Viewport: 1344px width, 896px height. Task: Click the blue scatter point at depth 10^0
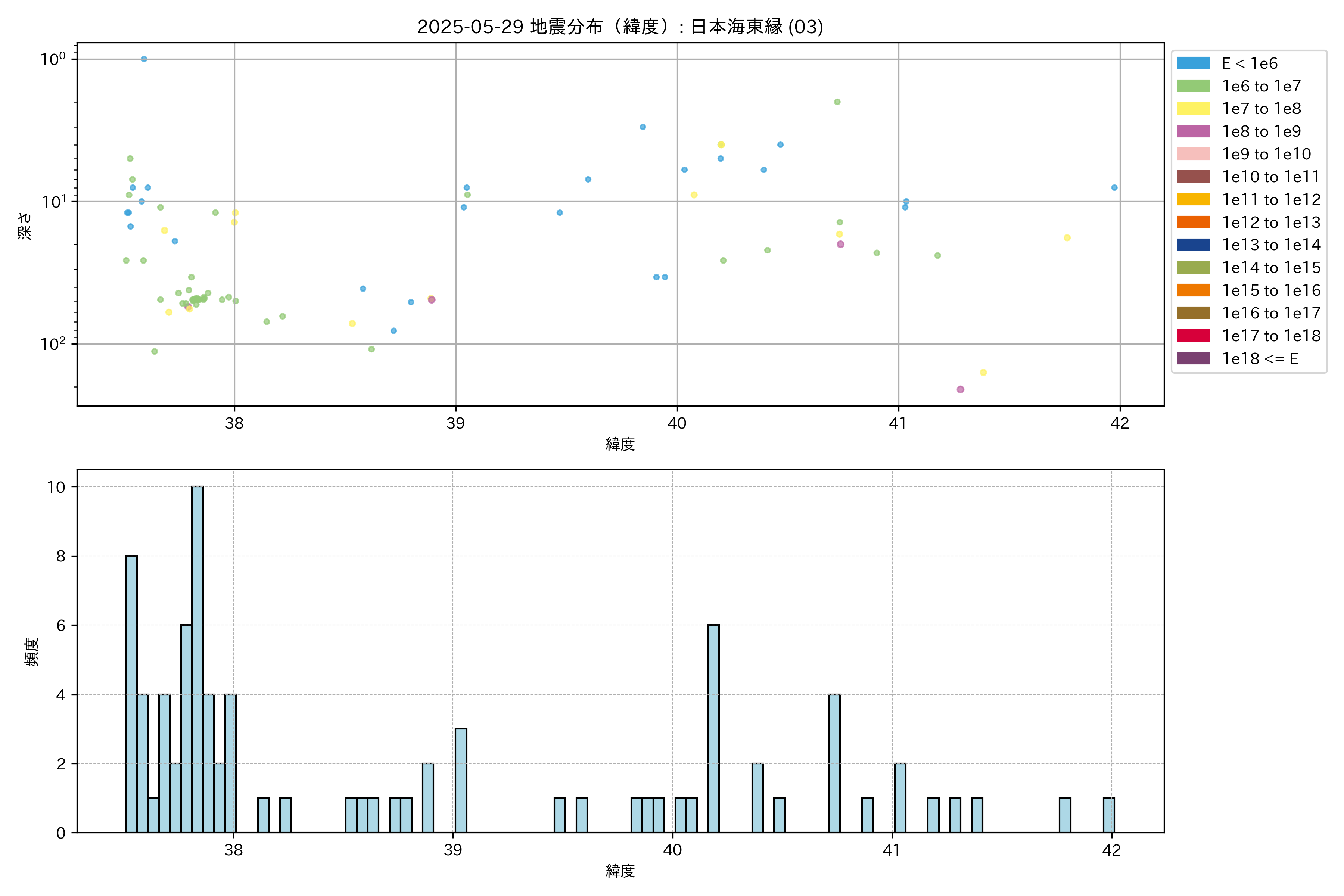click(144, 59)
